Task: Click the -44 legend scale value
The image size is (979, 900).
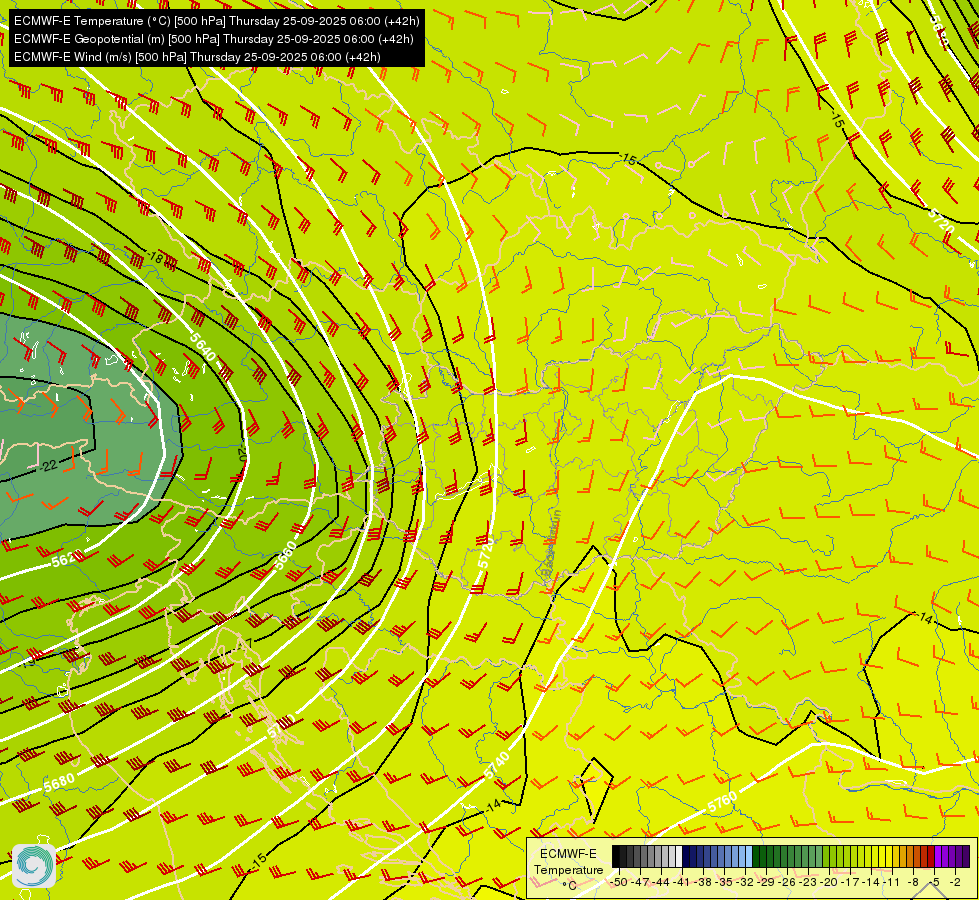Action: pyautogui.click(x=661, y=882)
